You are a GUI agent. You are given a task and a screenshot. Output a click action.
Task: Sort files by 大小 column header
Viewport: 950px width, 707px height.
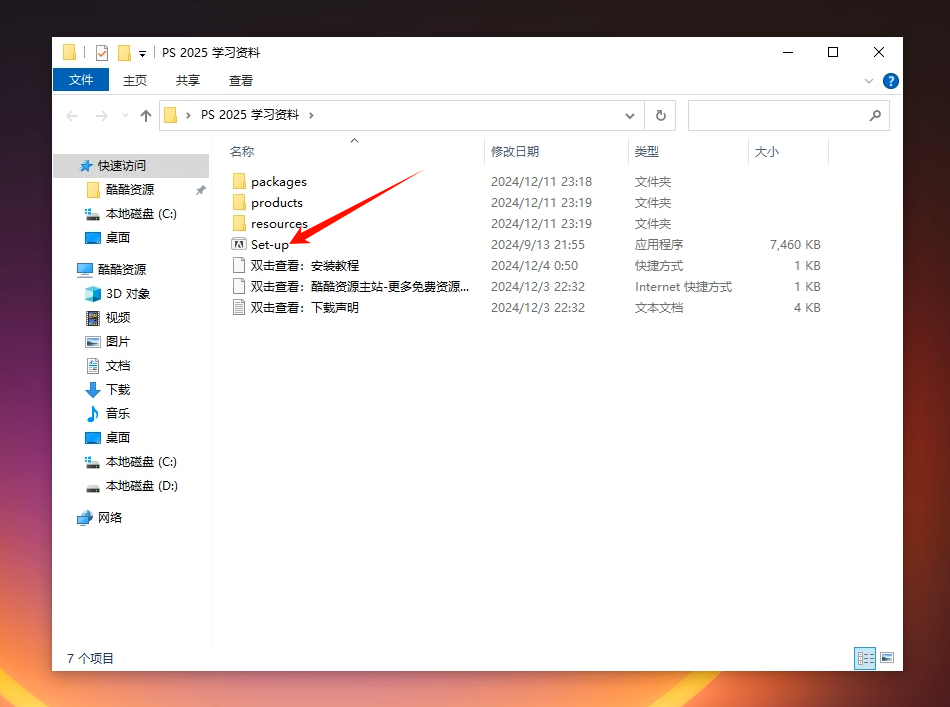pyautogui.click(x=767, y=152)
